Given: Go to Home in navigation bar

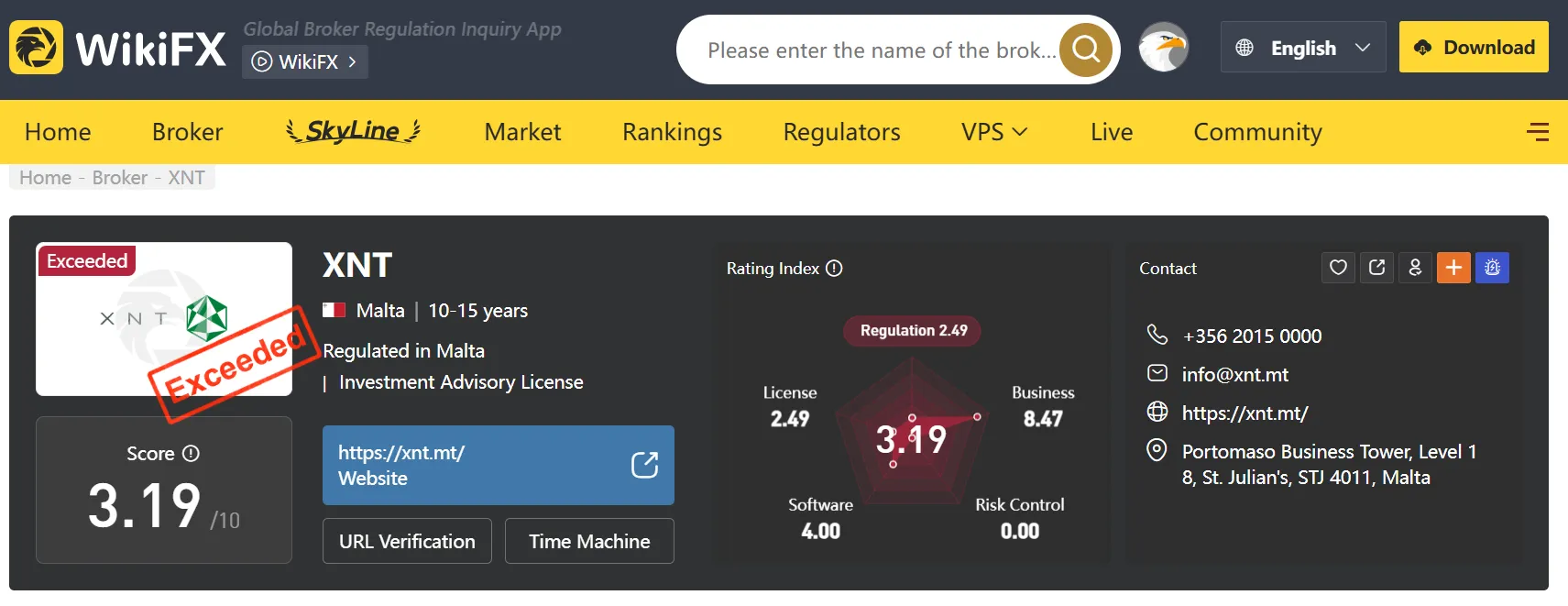Looking at the screenshot, I should click(x=58, y=132).
